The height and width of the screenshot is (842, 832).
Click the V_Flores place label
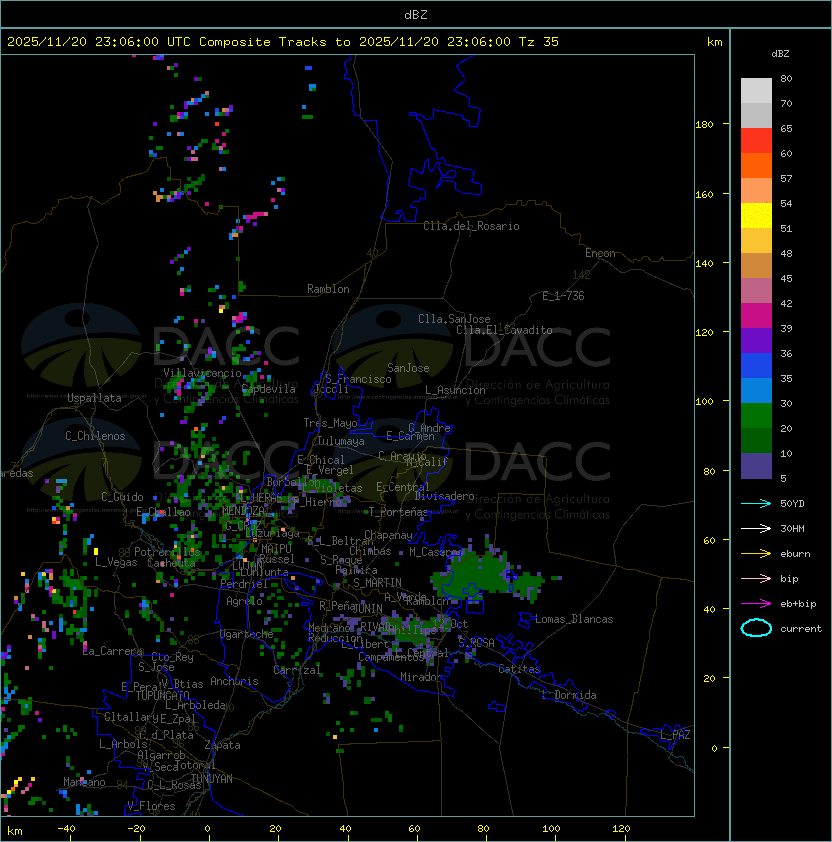[x=151, y=806]
